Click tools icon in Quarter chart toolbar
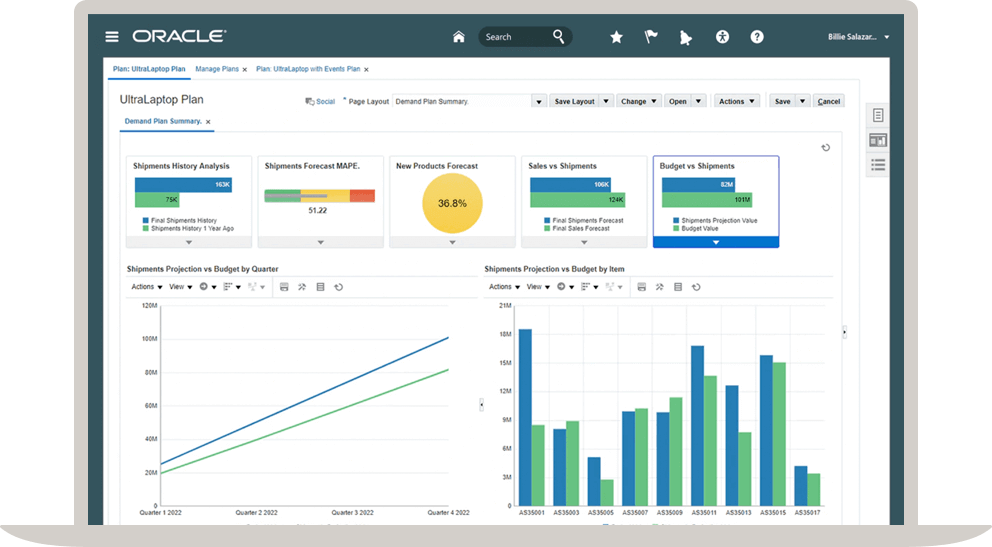Viewport: 992px width, 547px height. coord(302,287)
